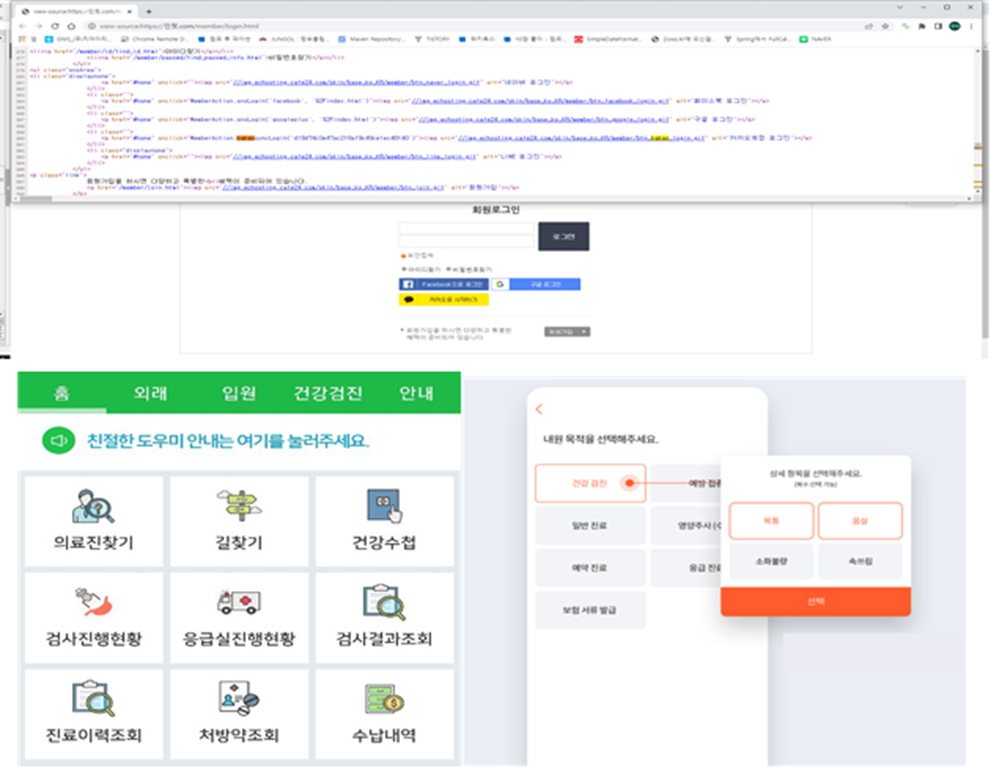
Task: Open the 길찾기 signpost icon
Action: (239, 505)
